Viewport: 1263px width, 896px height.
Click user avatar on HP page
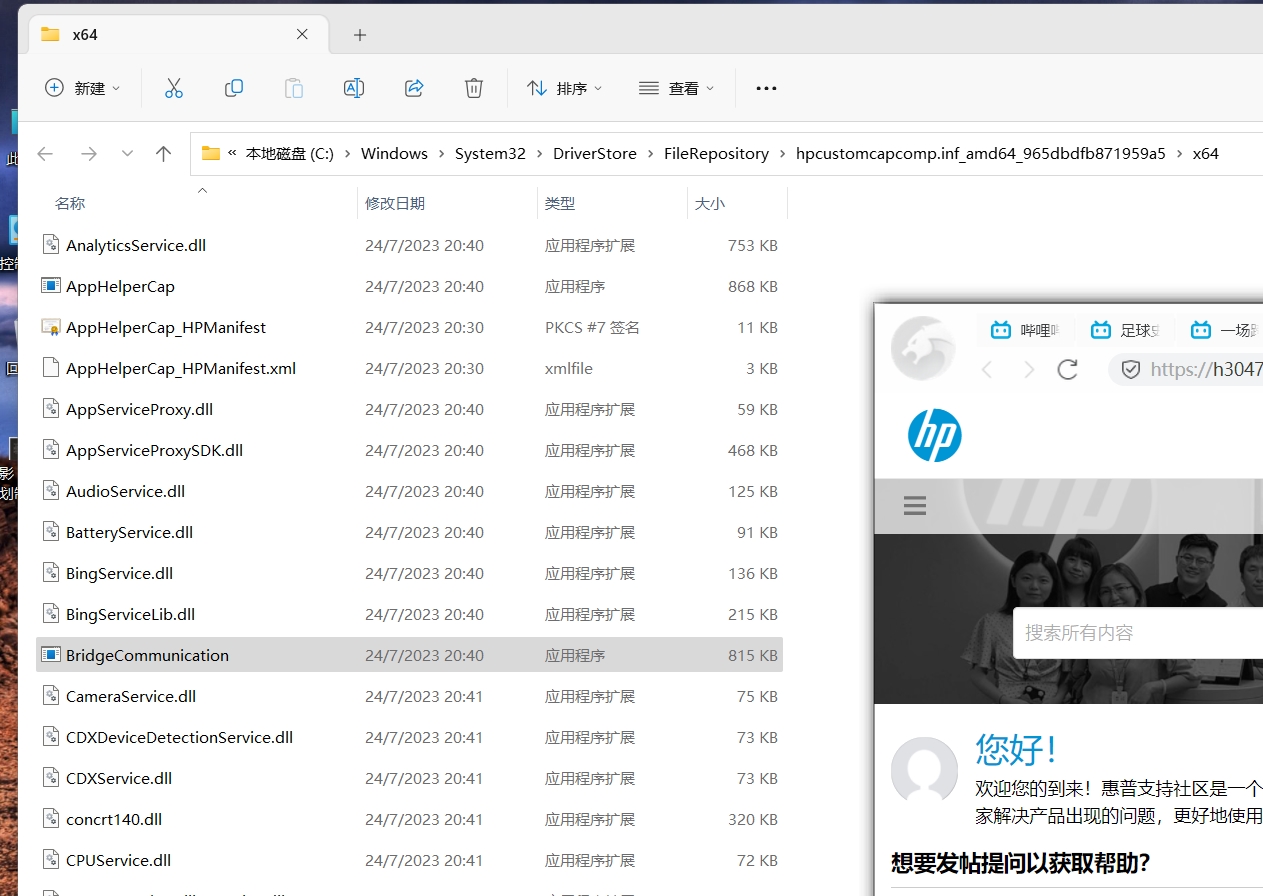(x=924, y=771)
